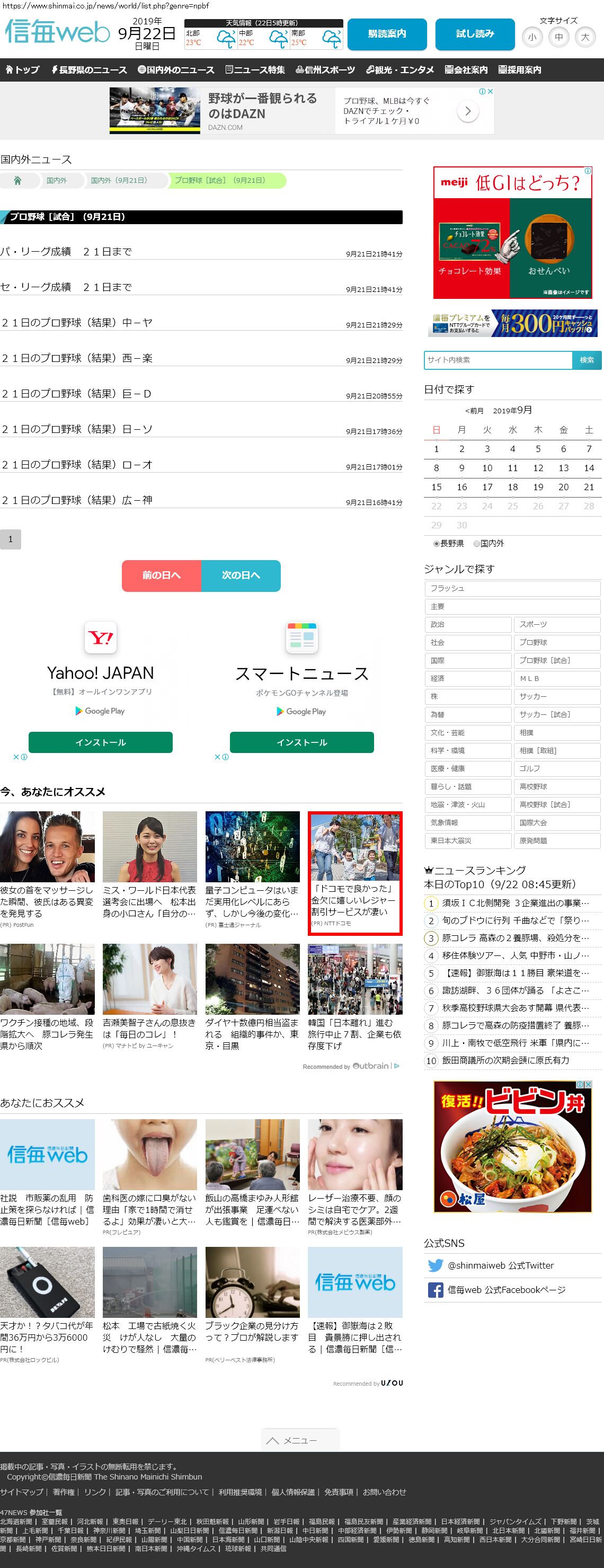Click the SmartNews app icon
604x1568 pixels.
pos(301,637)
